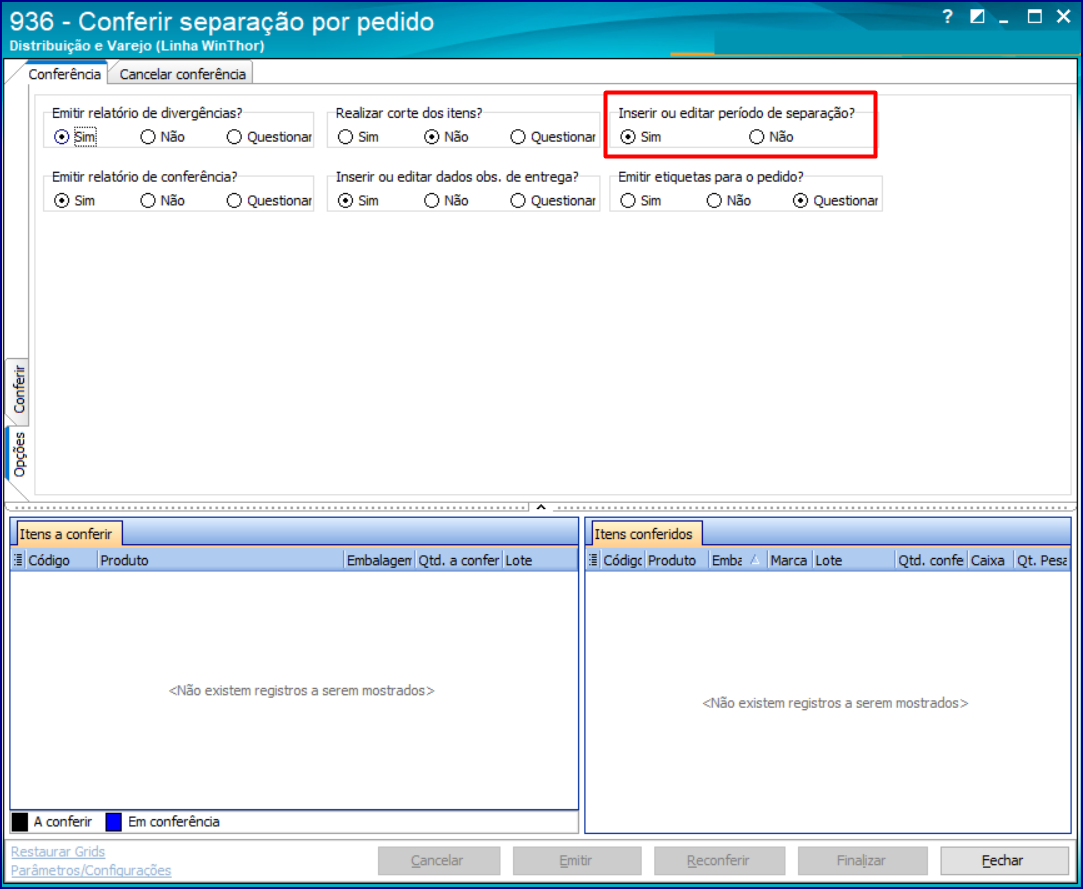Sort by Código column in Itens a conferir
The height and width of the screenshot is (889, 1083).
pos(61,560)
